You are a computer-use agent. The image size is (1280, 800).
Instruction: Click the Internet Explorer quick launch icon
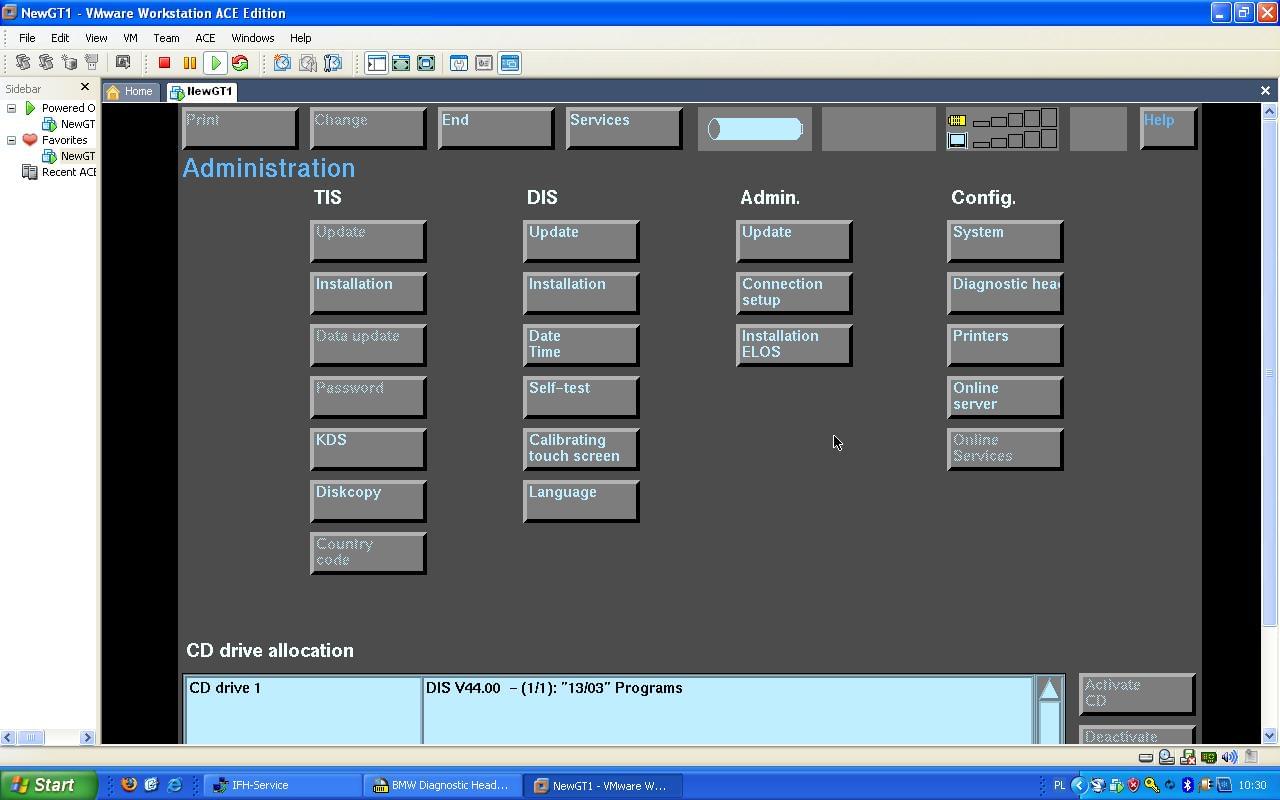(x=174, y=785)
